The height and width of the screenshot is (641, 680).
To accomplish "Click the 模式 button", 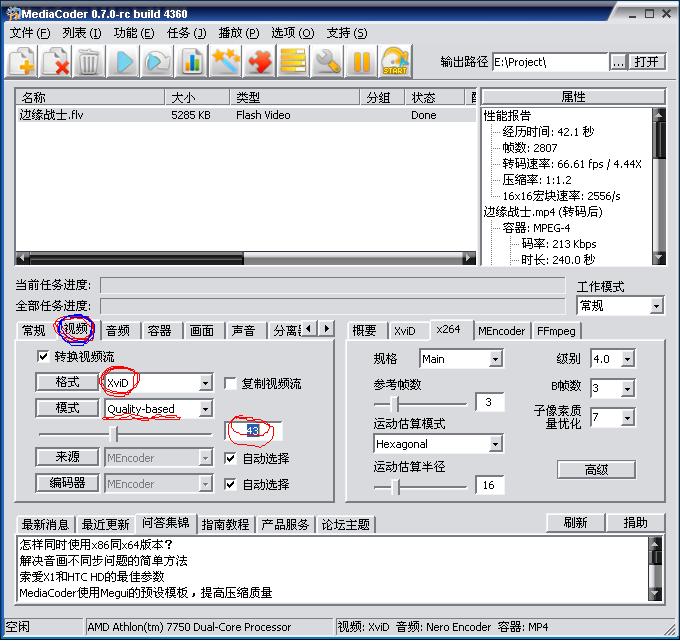I will pyautogui.click(x=67, y=408).
